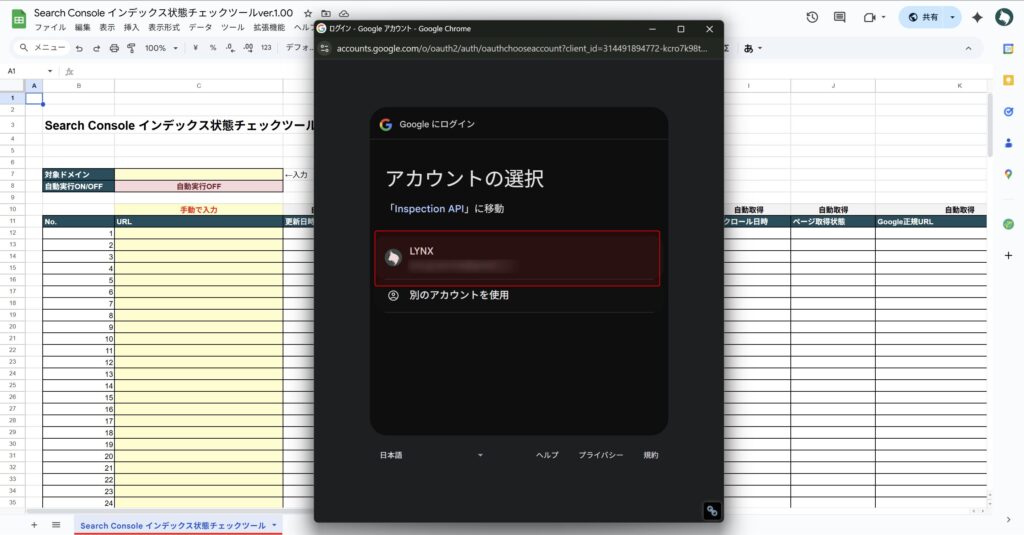The width and height of the screenshot is (1024, 535).
Task: Open the 挿入 menu
Action: [x=132, y=27]
